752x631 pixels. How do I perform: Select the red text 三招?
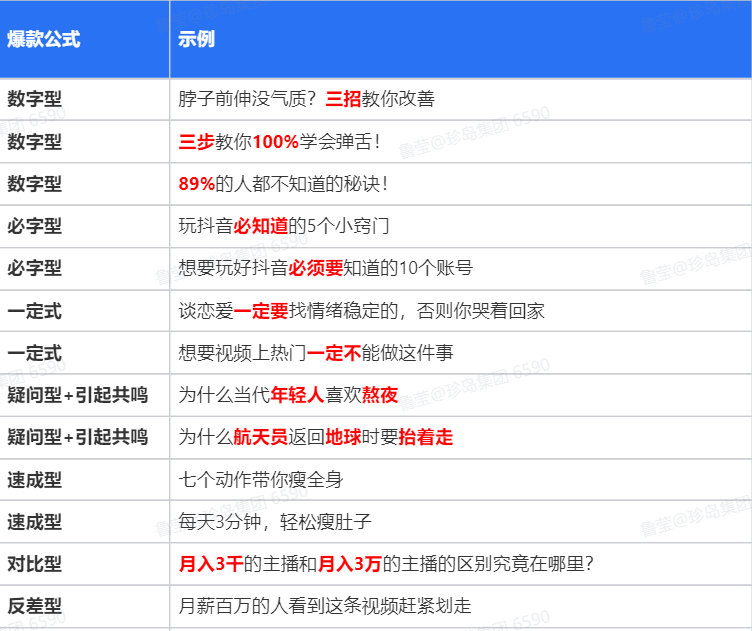(x=342, y=99)
